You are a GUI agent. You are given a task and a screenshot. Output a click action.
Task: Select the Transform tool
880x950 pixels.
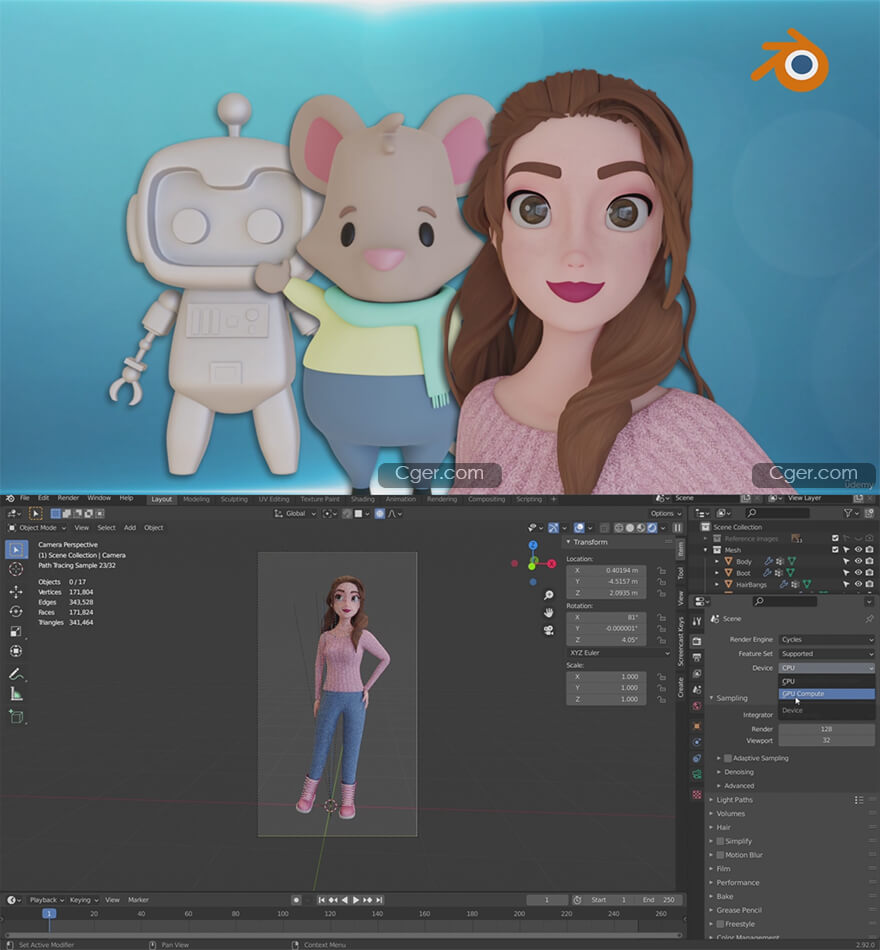(x=16, y=651)
